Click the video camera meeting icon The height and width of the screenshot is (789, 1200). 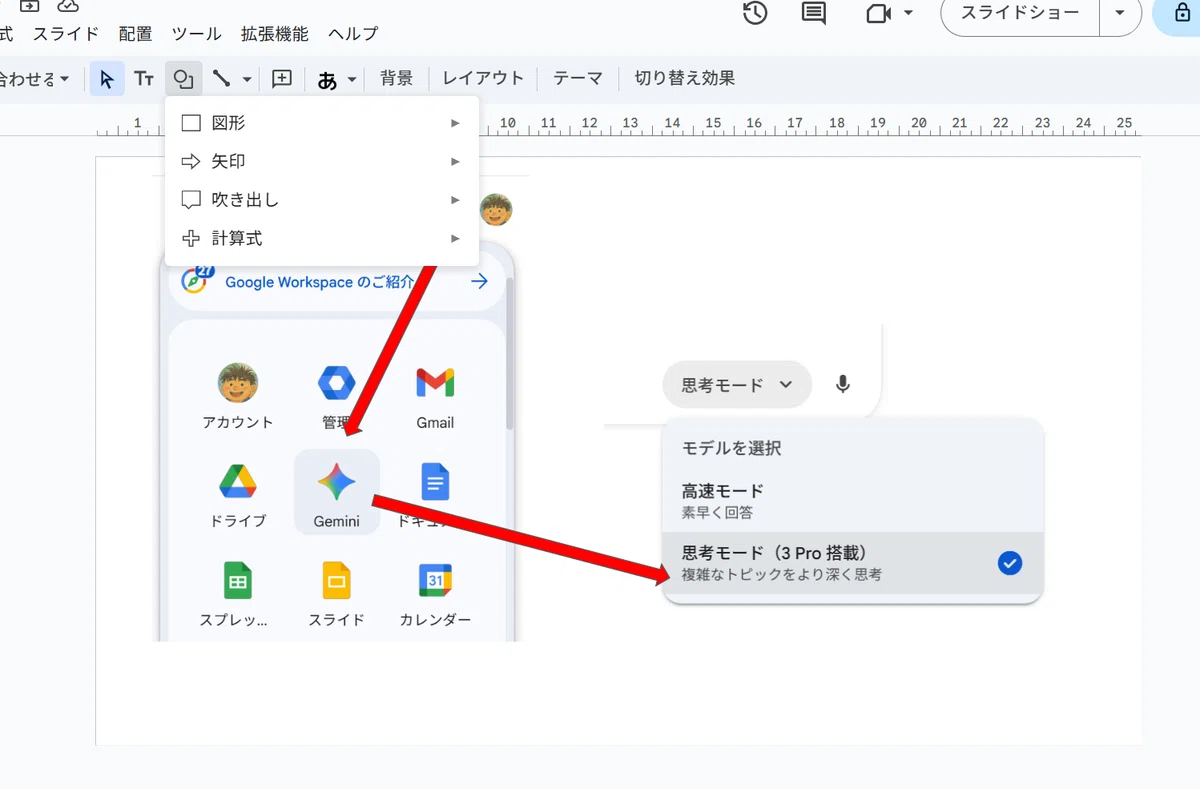(878, 13)
